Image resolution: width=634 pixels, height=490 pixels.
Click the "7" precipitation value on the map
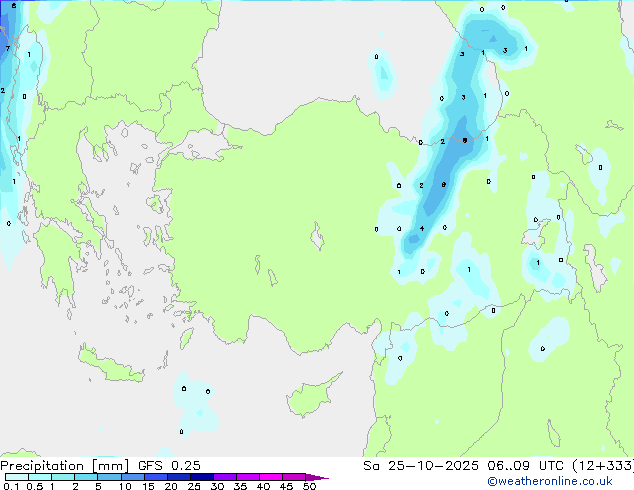pos(8,49)
